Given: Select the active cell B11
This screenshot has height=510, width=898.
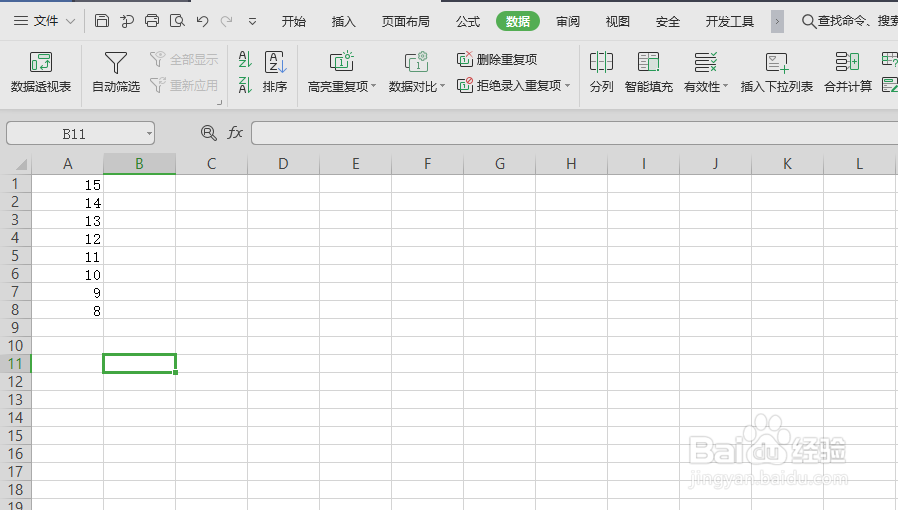Looking at the screenshot, I should click(x=139, y=363).
